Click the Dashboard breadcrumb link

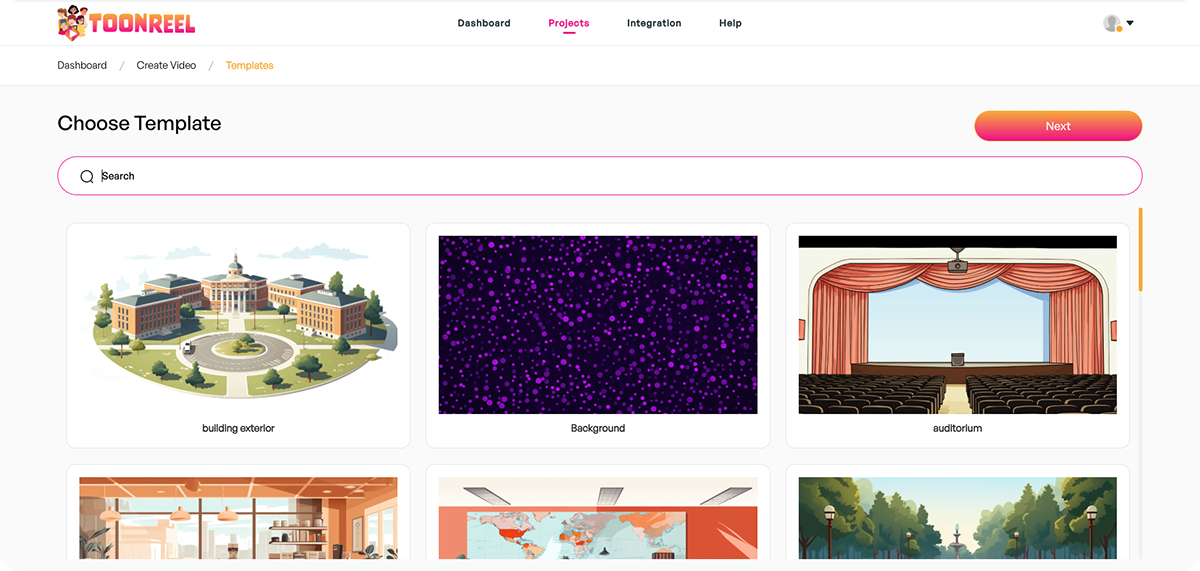[82, 65]
